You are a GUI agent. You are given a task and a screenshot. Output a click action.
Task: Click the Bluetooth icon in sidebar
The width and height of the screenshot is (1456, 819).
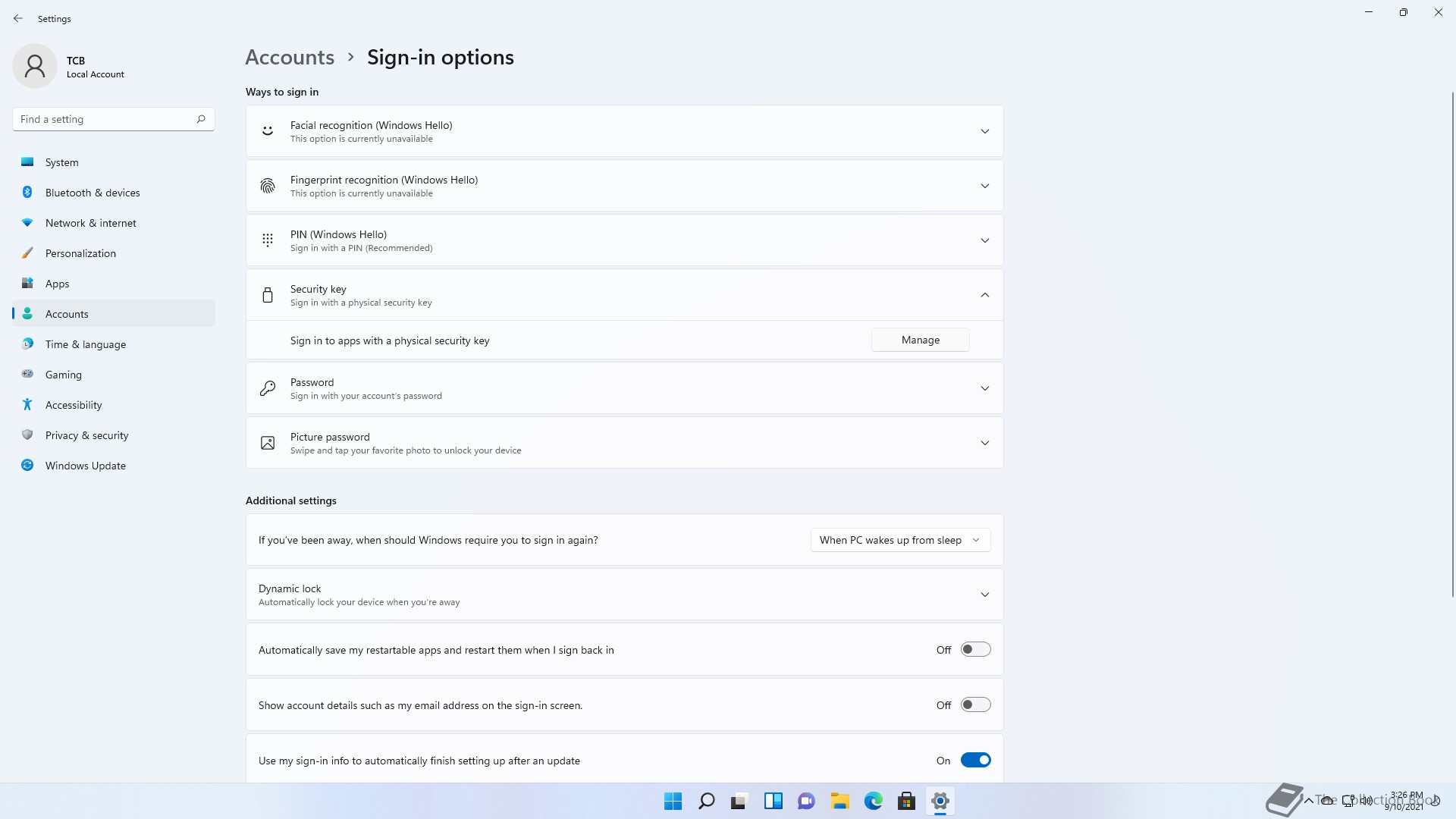tap(27, 192)
